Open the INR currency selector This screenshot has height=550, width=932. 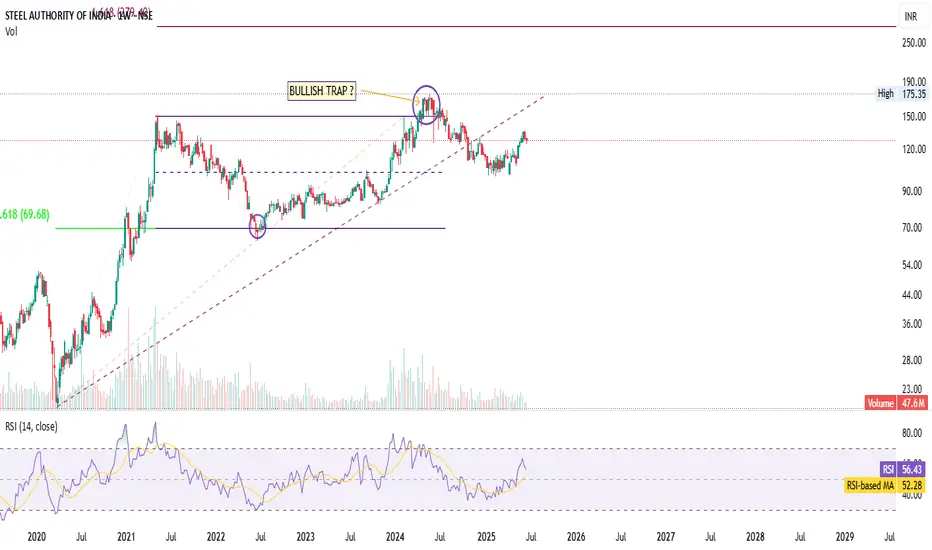point(911,17)
